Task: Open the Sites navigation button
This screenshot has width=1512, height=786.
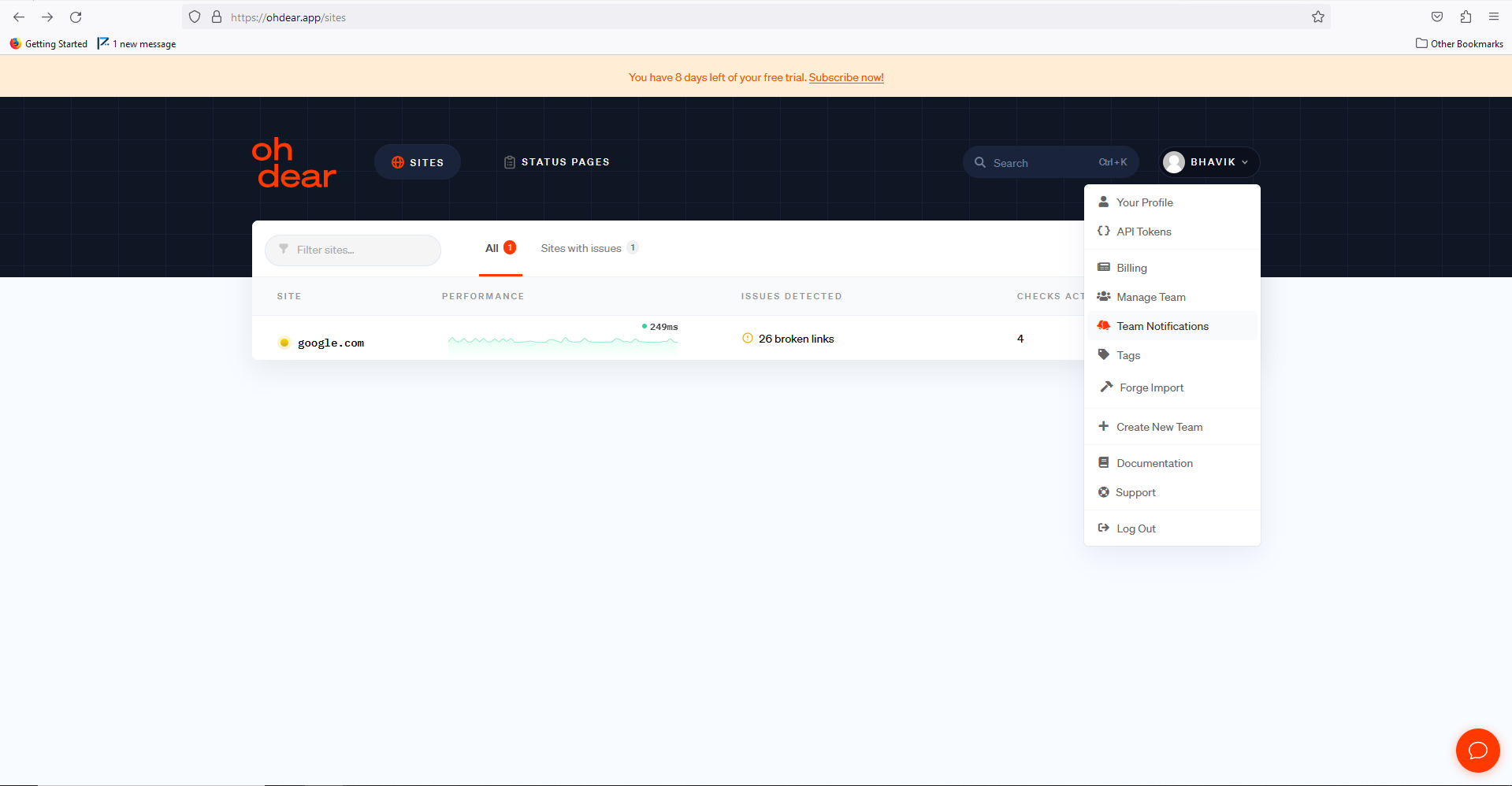Action: (x=418, y=162)
